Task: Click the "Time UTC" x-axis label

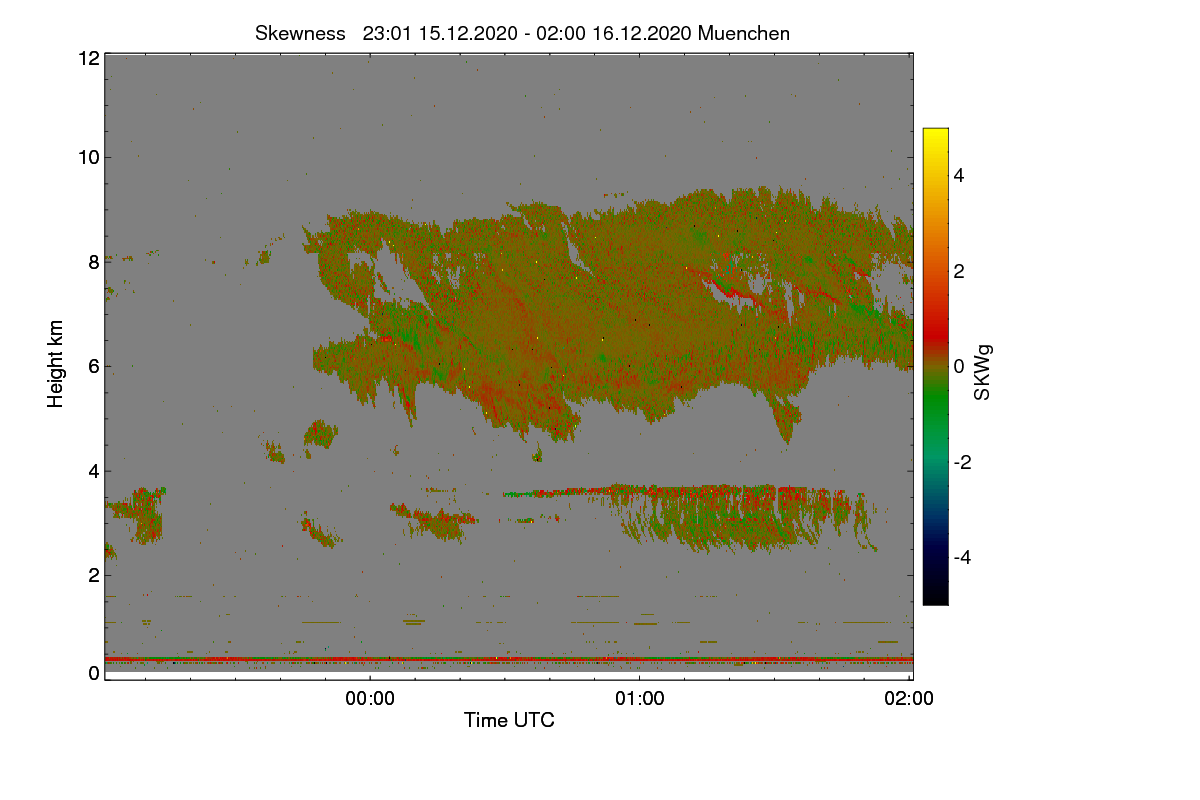Action: point(509,720)
